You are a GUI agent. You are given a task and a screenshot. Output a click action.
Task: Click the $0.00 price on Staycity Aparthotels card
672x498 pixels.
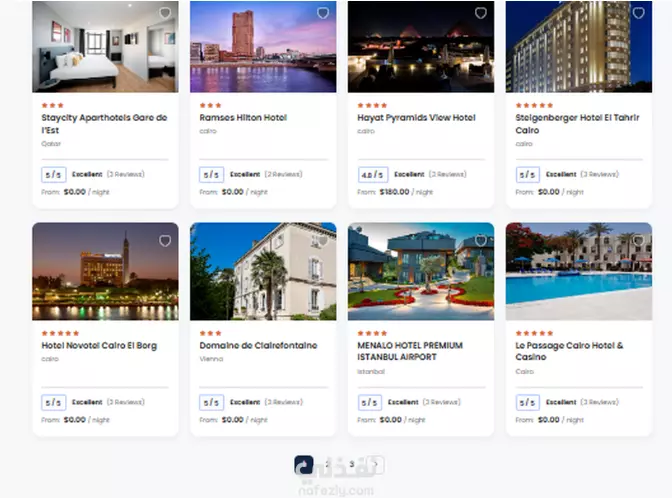(75, 192)
